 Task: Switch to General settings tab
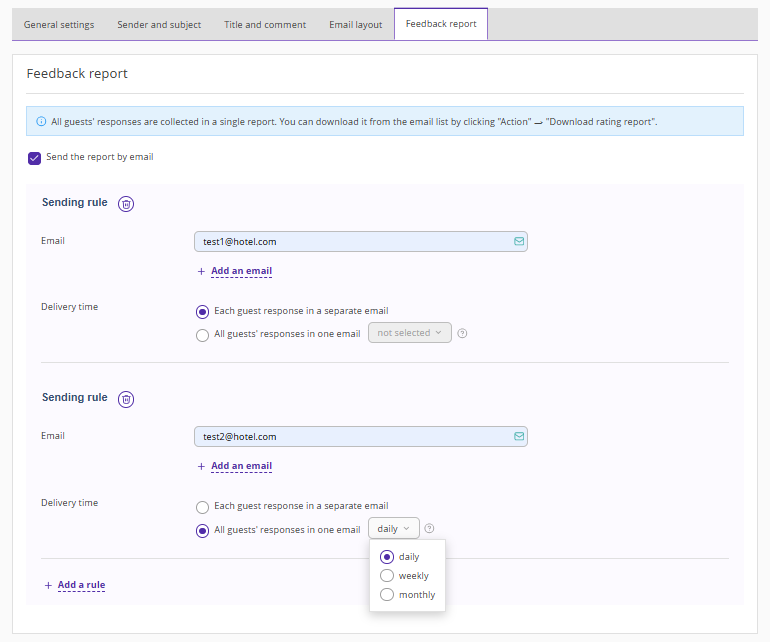click(x=59, y=25)
